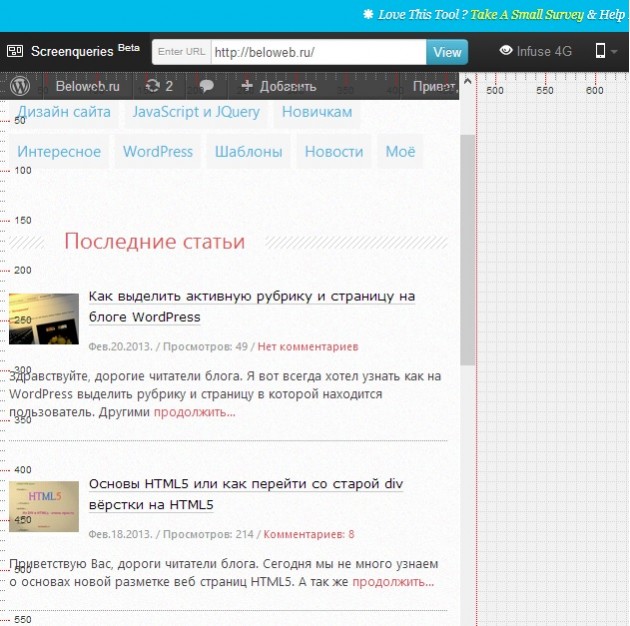Open the HTML5 article thumbnail

click(44, 506)
